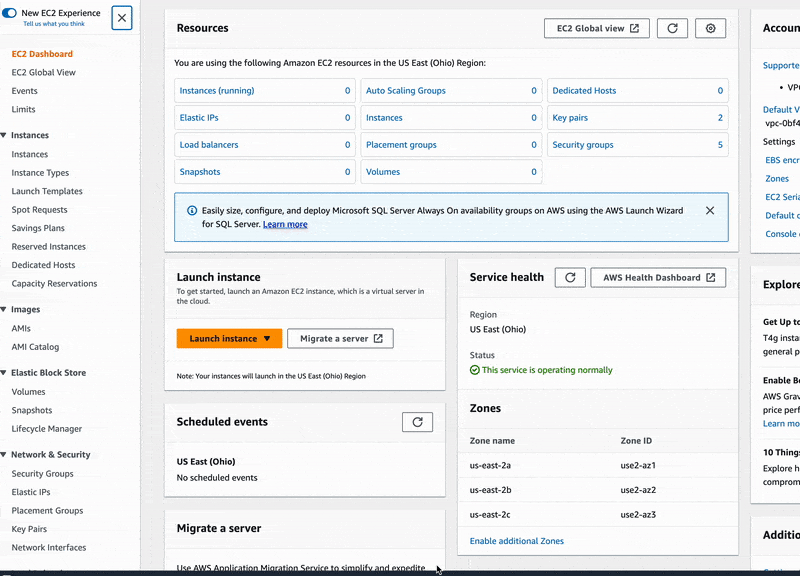The width and height of the screenshot is (800, 576).
Task: Open Resources settings gear icon
Action: tap(710, 29)
